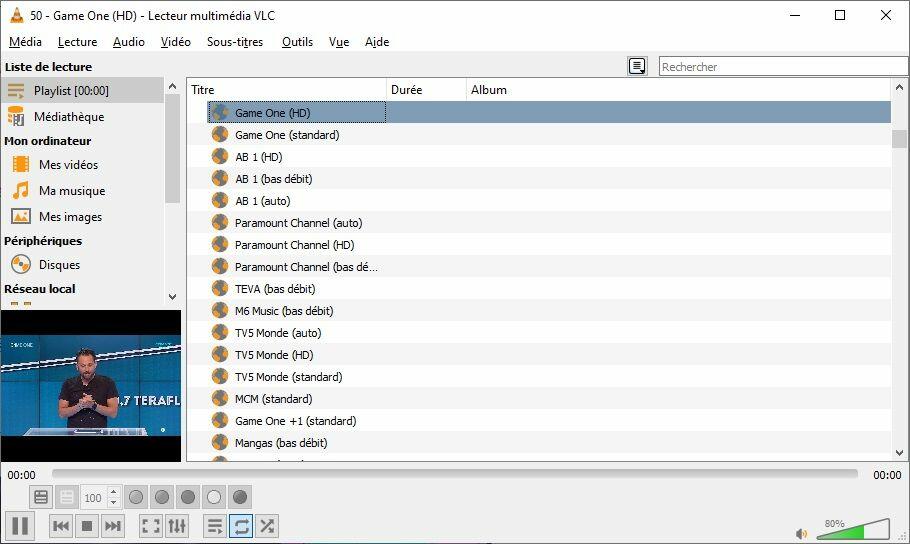Select Playlist in the sidebar

click(82, 91)
